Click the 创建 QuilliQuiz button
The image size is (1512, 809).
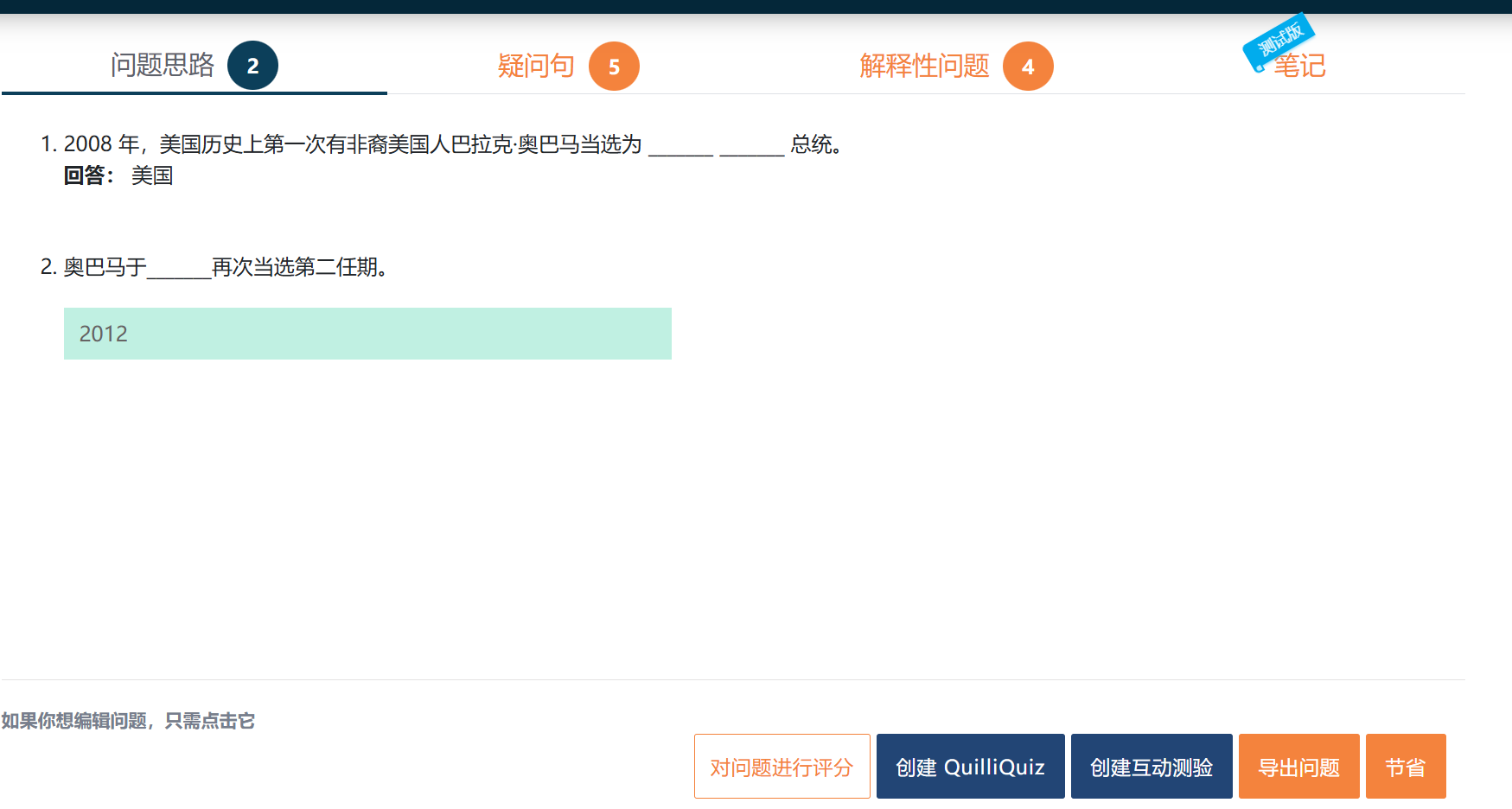coord(970,766)
